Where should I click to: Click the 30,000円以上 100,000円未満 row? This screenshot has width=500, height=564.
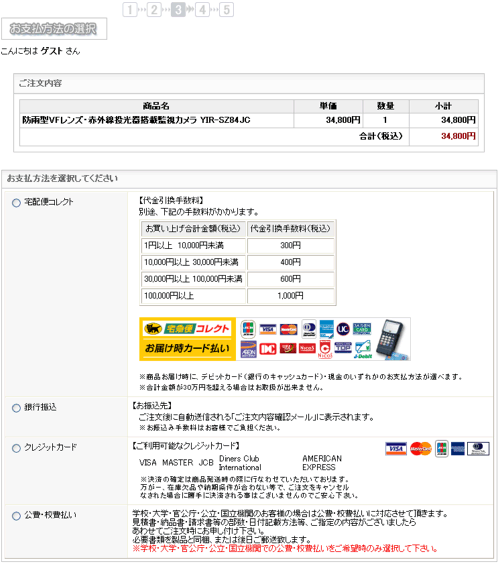click(x=238, y=279)
